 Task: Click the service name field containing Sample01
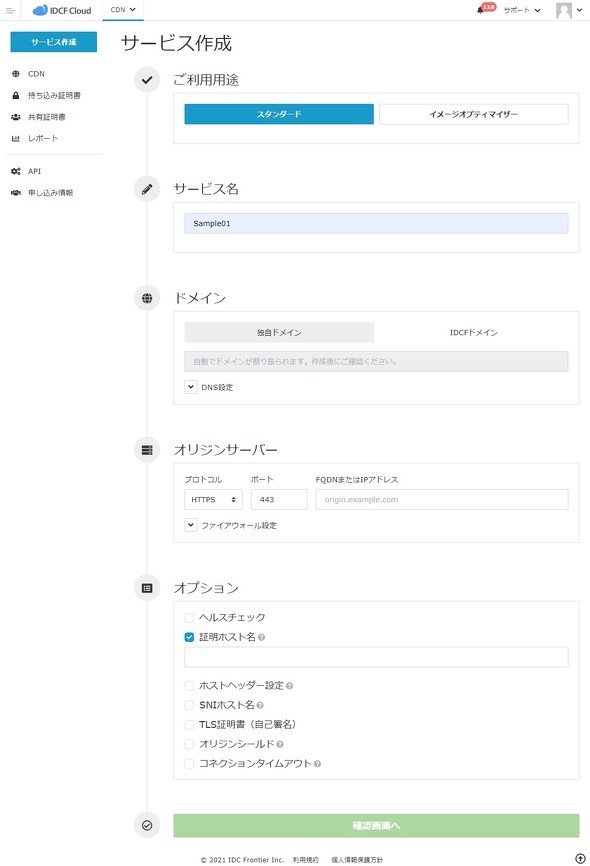pos(376,223)
